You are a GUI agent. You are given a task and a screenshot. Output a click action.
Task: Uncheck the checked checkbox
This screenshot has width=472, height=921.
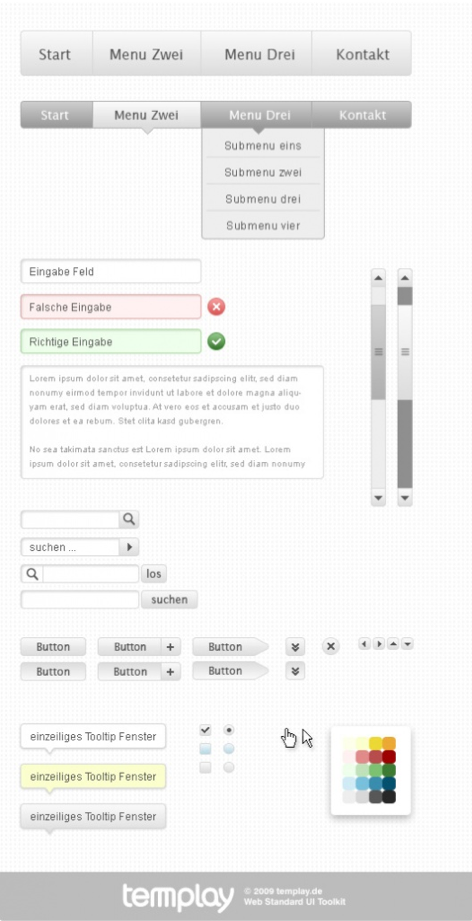tap(205, 730)
